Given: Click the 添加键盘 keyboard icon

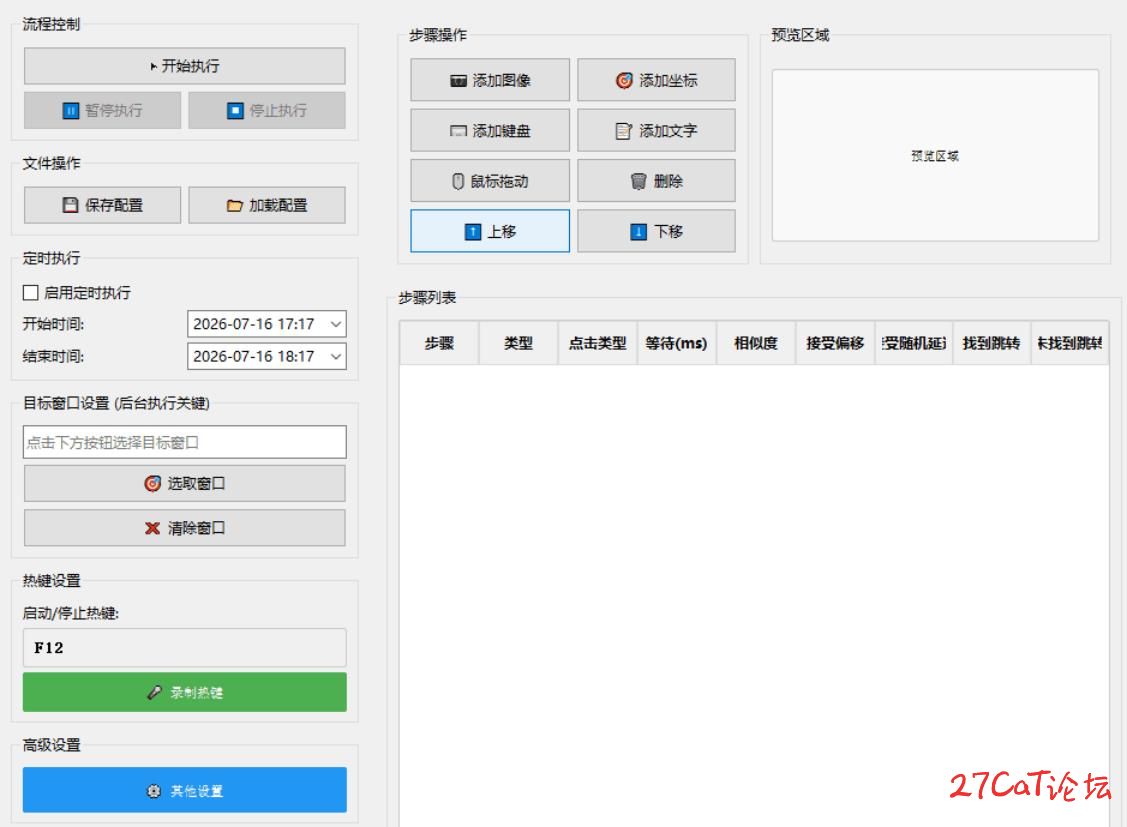Looking at the screenshot, I should (458, 131).
